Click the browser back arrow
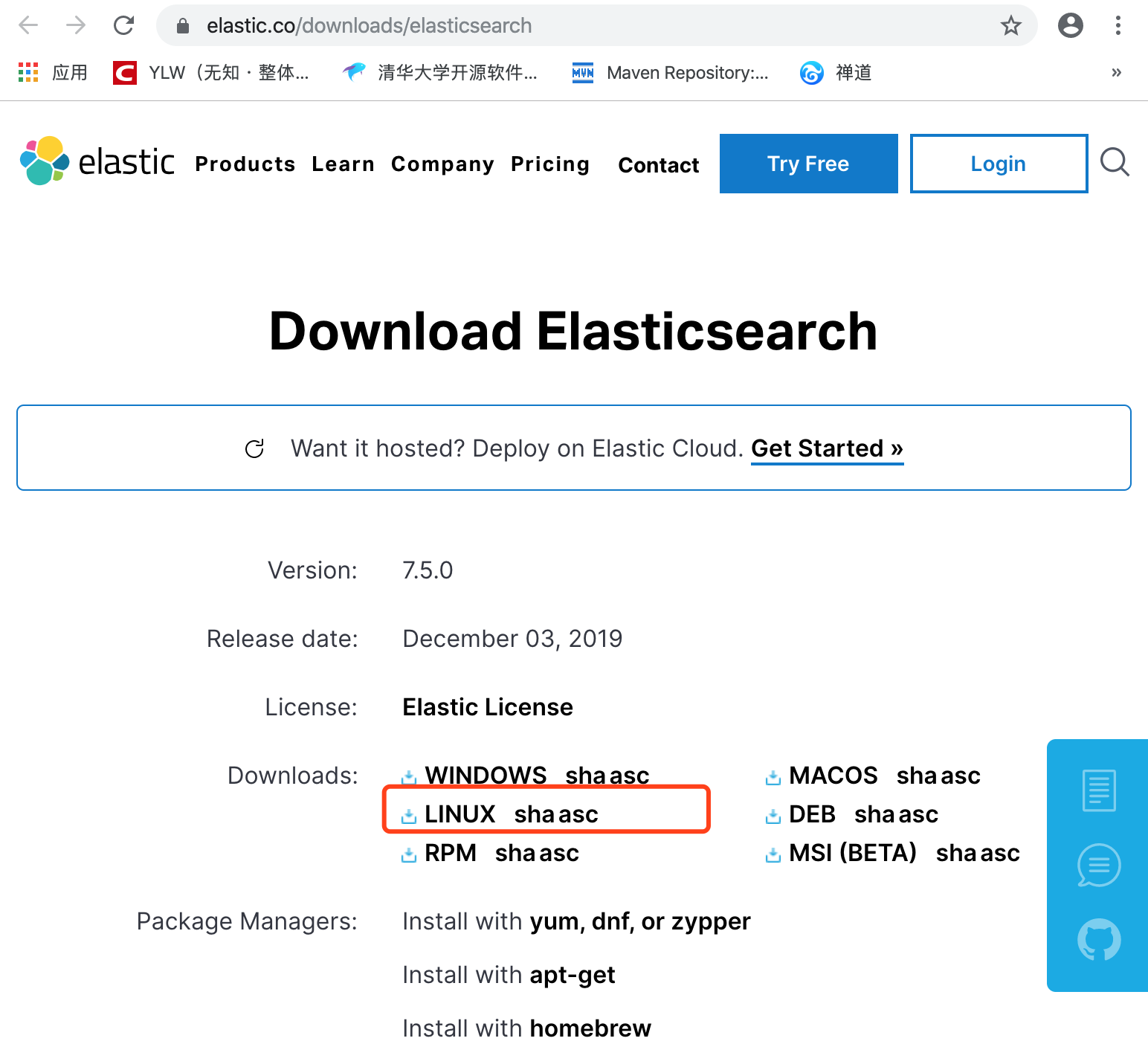 [x=28, y=25]
